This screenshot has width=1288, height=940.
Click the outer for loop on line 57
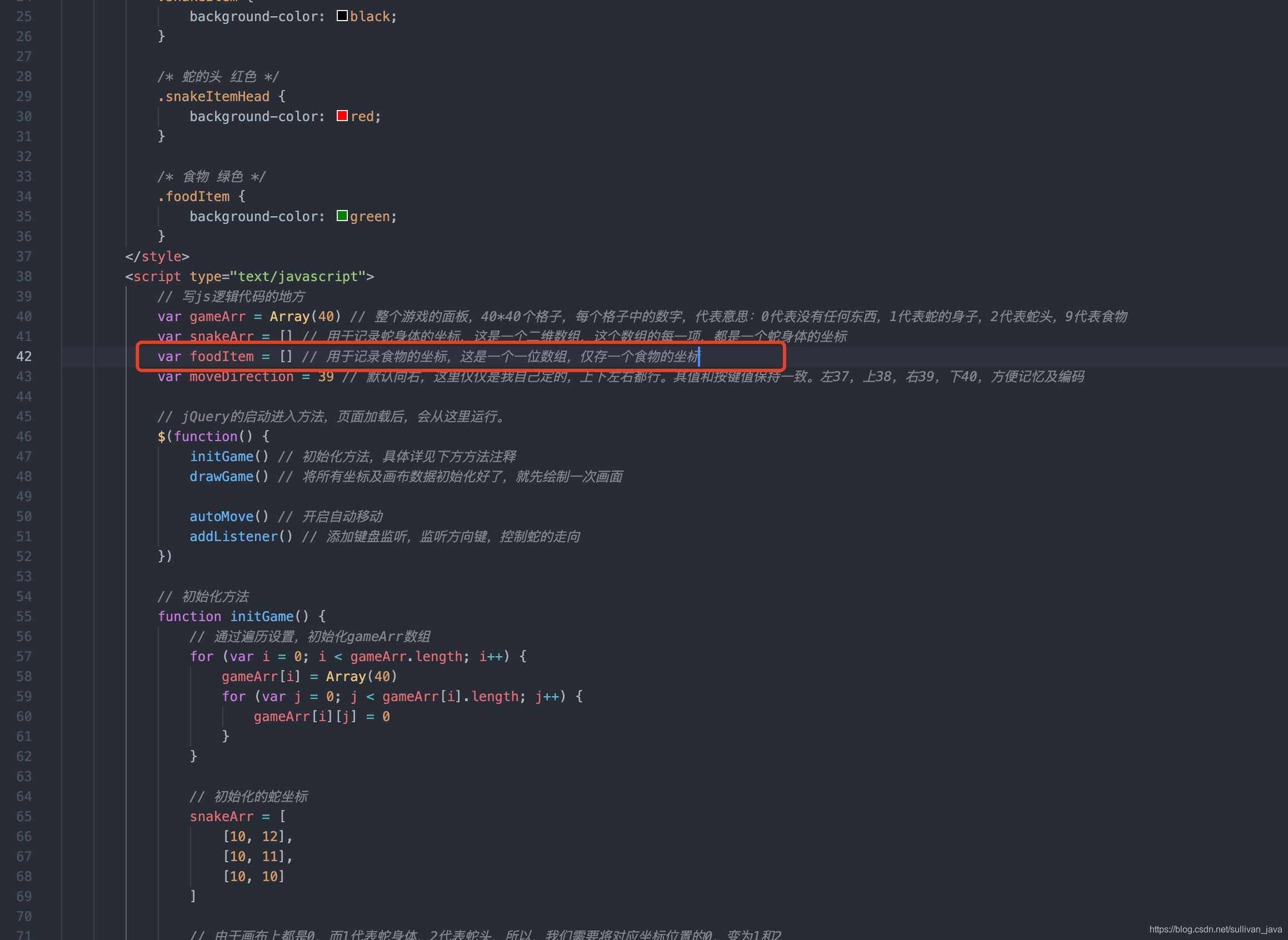[x=358, y=657]
